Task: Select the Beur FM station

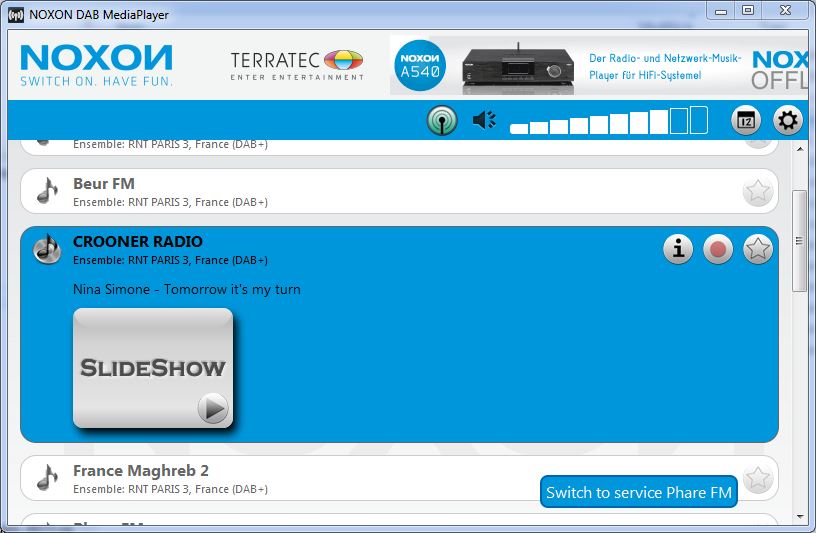Action: (x=399, y=191)
